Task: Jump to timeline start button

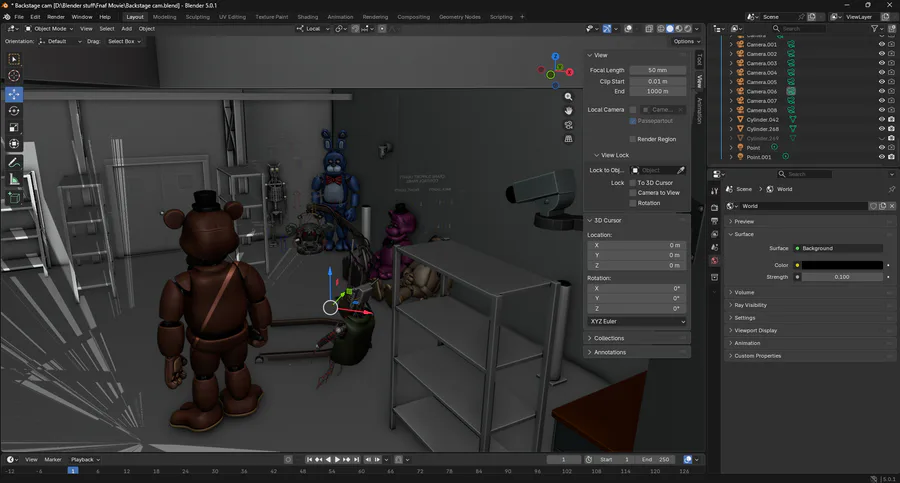Action: pyautogui.click(x=309, y=459)
